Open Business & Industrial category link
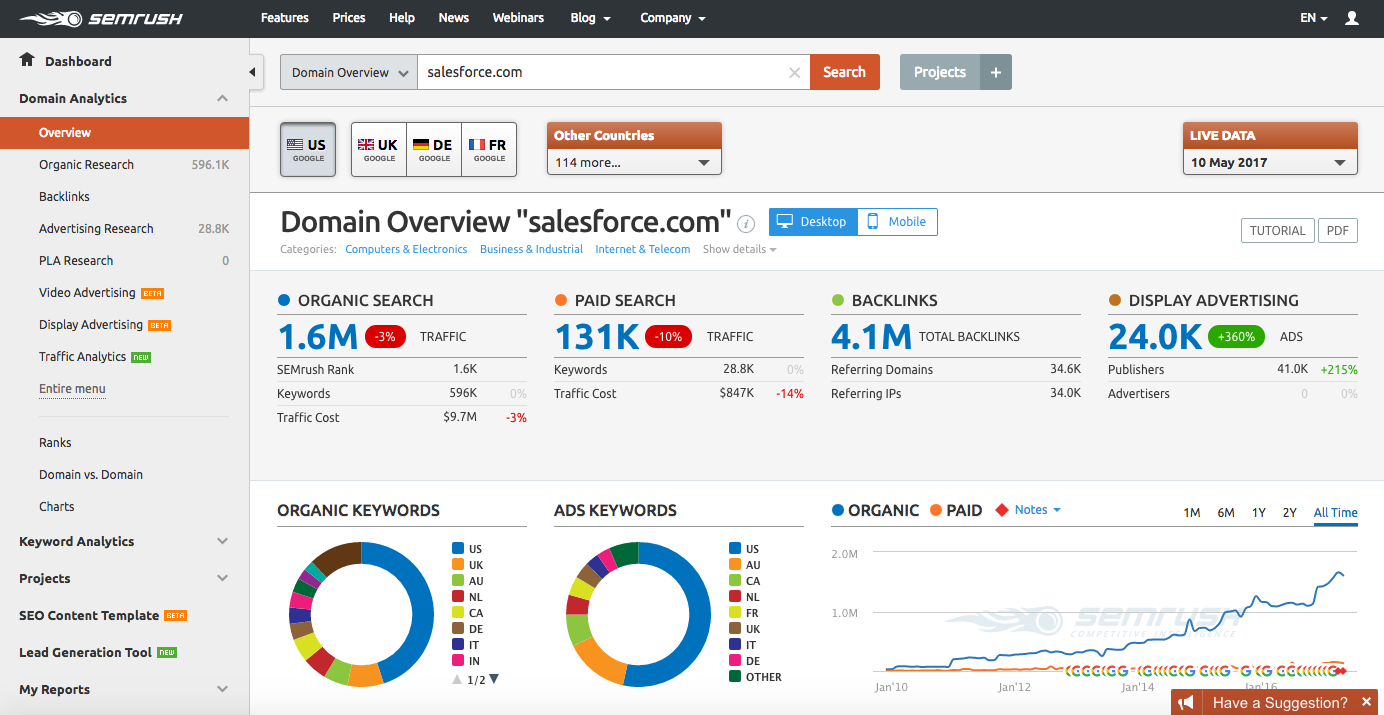The width and height of the screenshot is (1384, 715). [x=531, y=249]
